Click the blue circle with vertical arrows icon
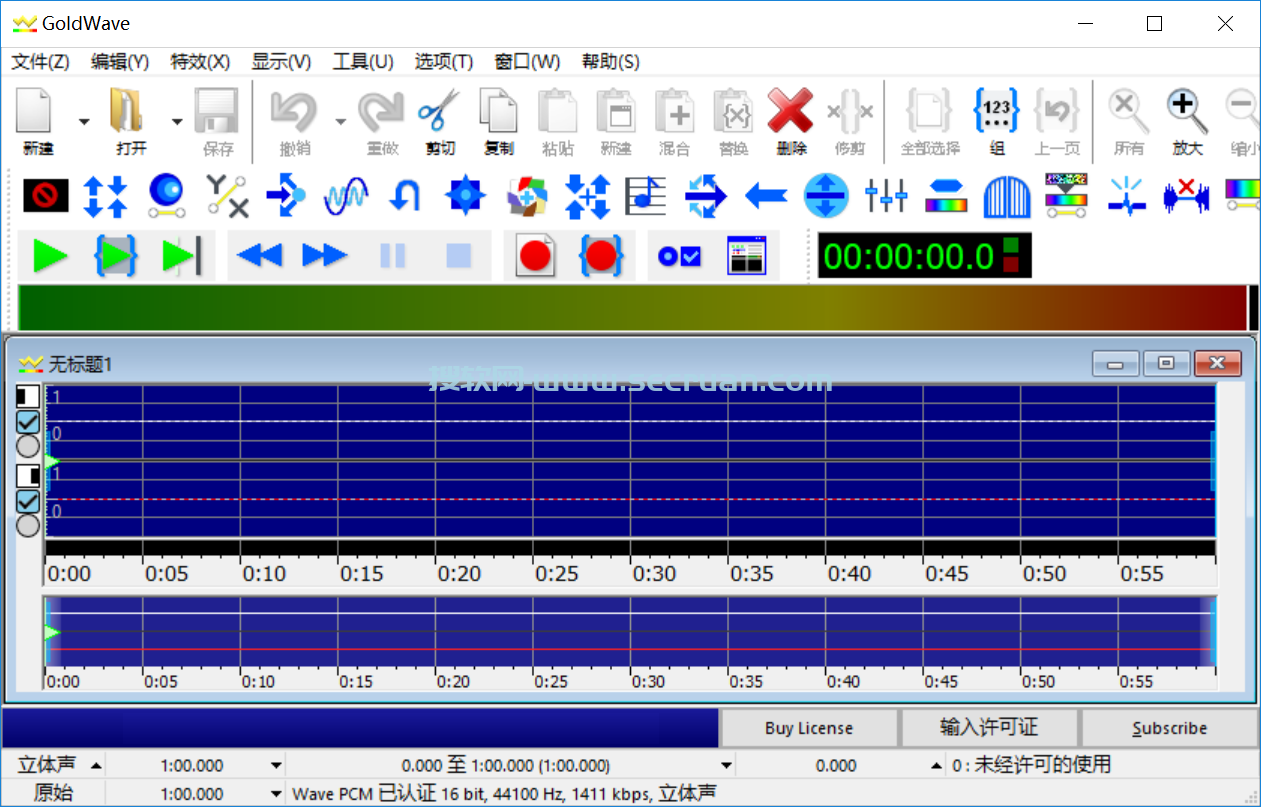The height and width of the screenshot is (807, 1261). [826, 195]
